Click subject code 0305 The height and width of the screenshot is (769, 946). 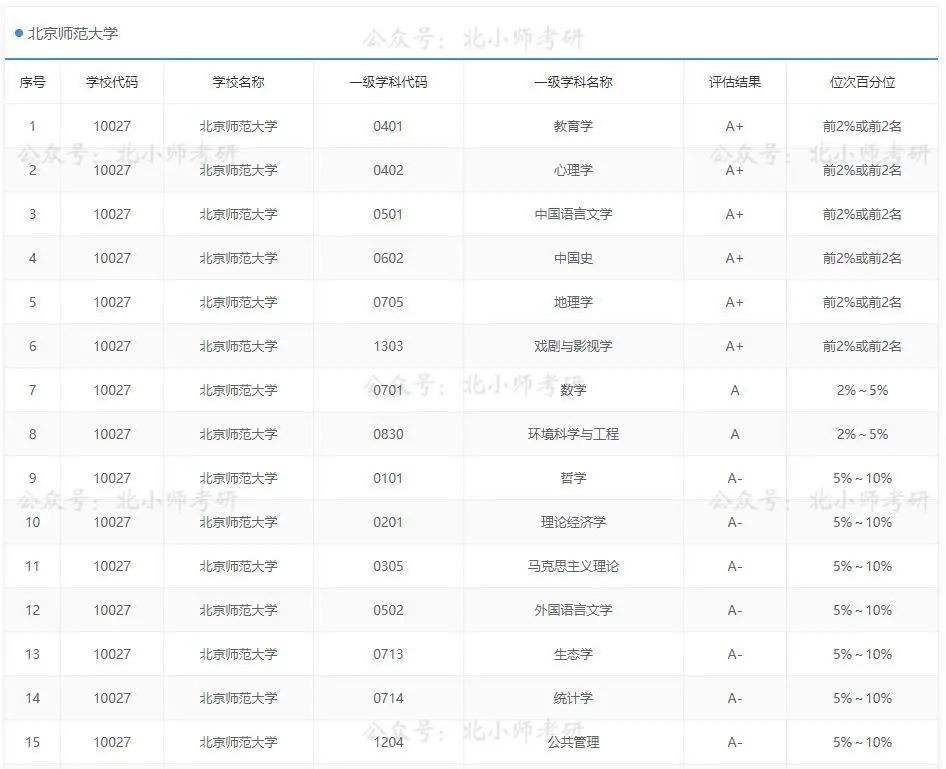point(388,566)
